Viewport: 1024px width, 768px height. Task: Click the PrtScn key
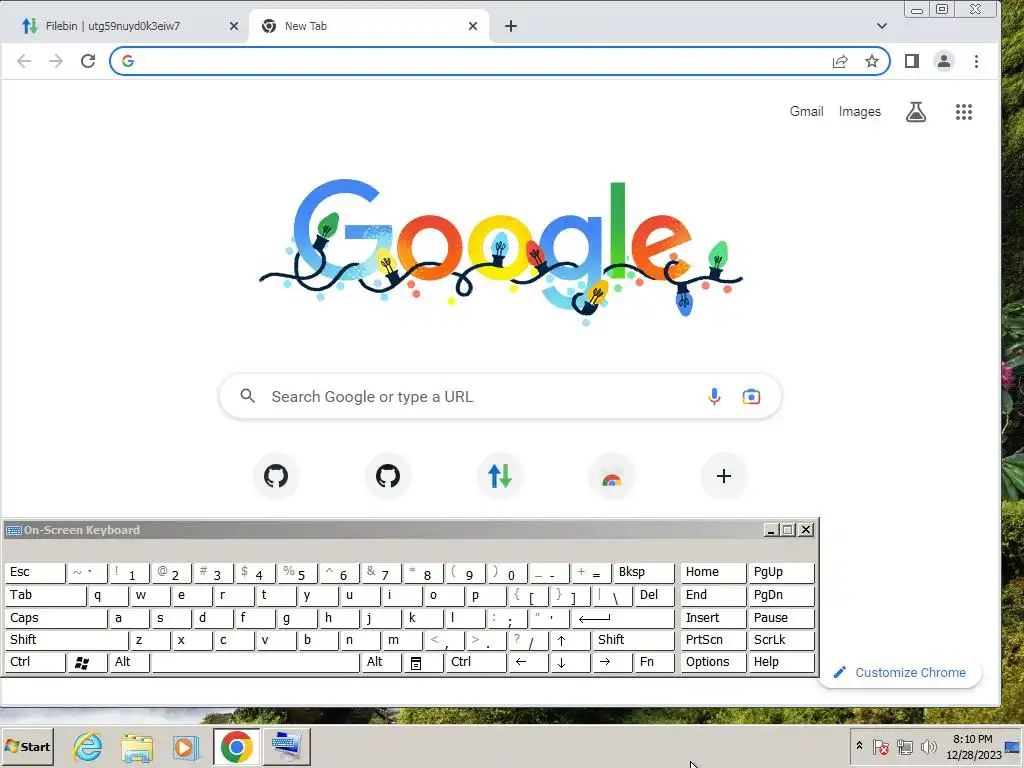tap(714, 640)
